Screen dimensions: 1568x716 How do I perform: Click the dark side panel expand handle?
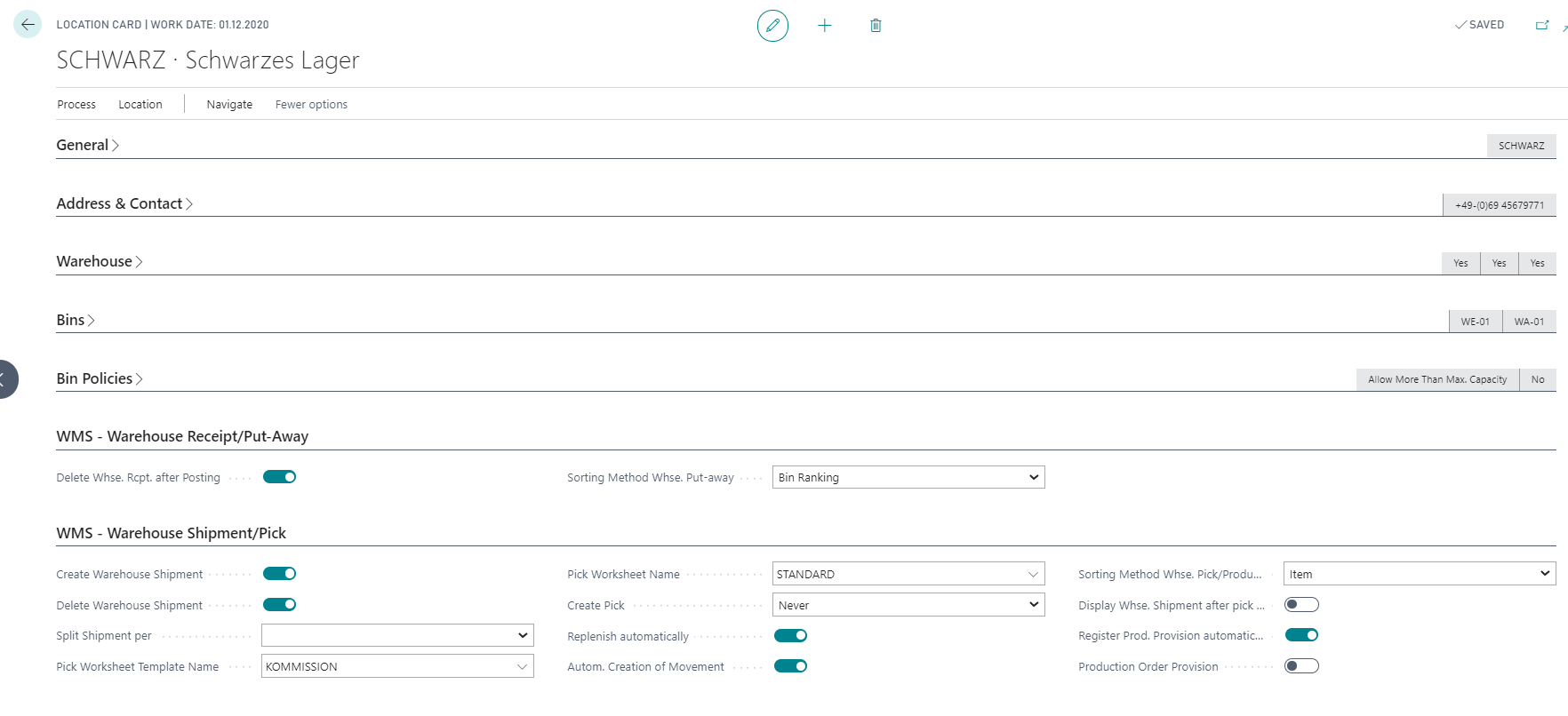pos(7,379)
